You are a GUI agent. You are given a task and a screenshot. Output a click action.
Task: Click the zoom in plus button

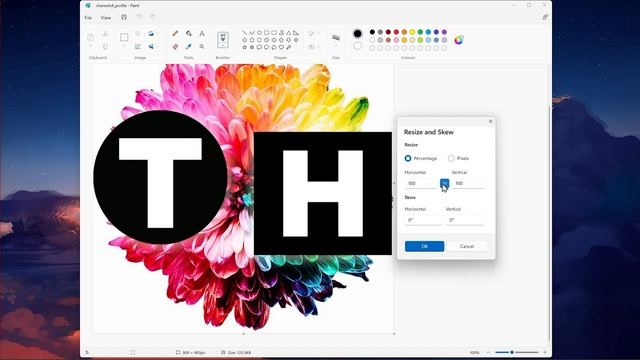[545, 352]
